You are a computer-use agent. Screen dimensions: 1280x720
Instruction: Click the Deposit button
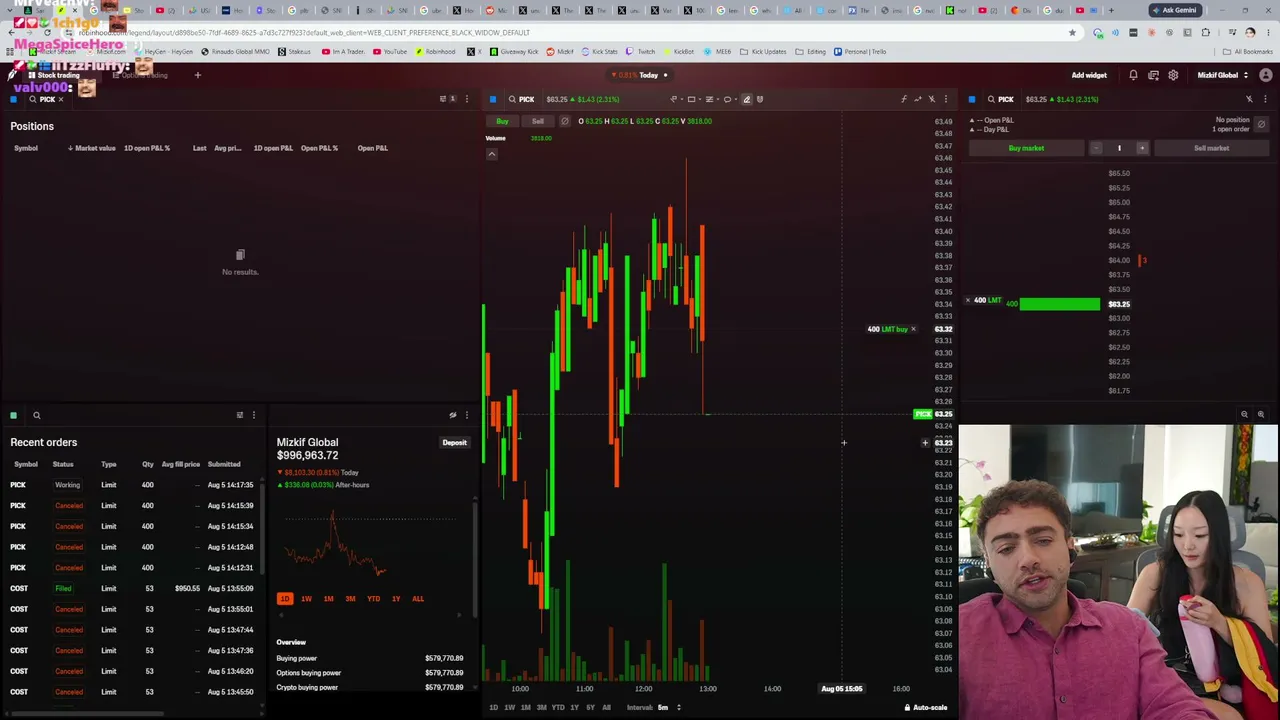(454, 442)
